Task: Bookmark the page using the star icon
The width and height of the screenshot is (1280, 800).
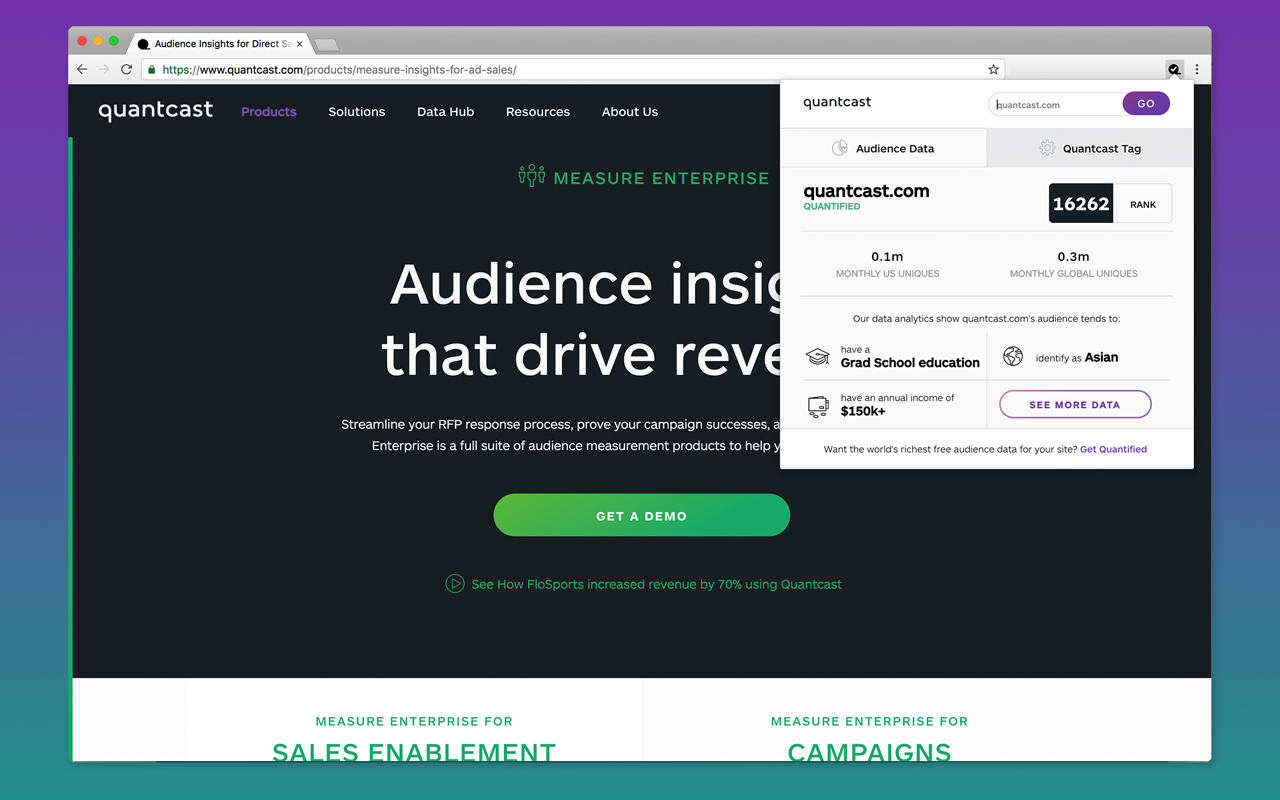Action: tap(993, 70)
